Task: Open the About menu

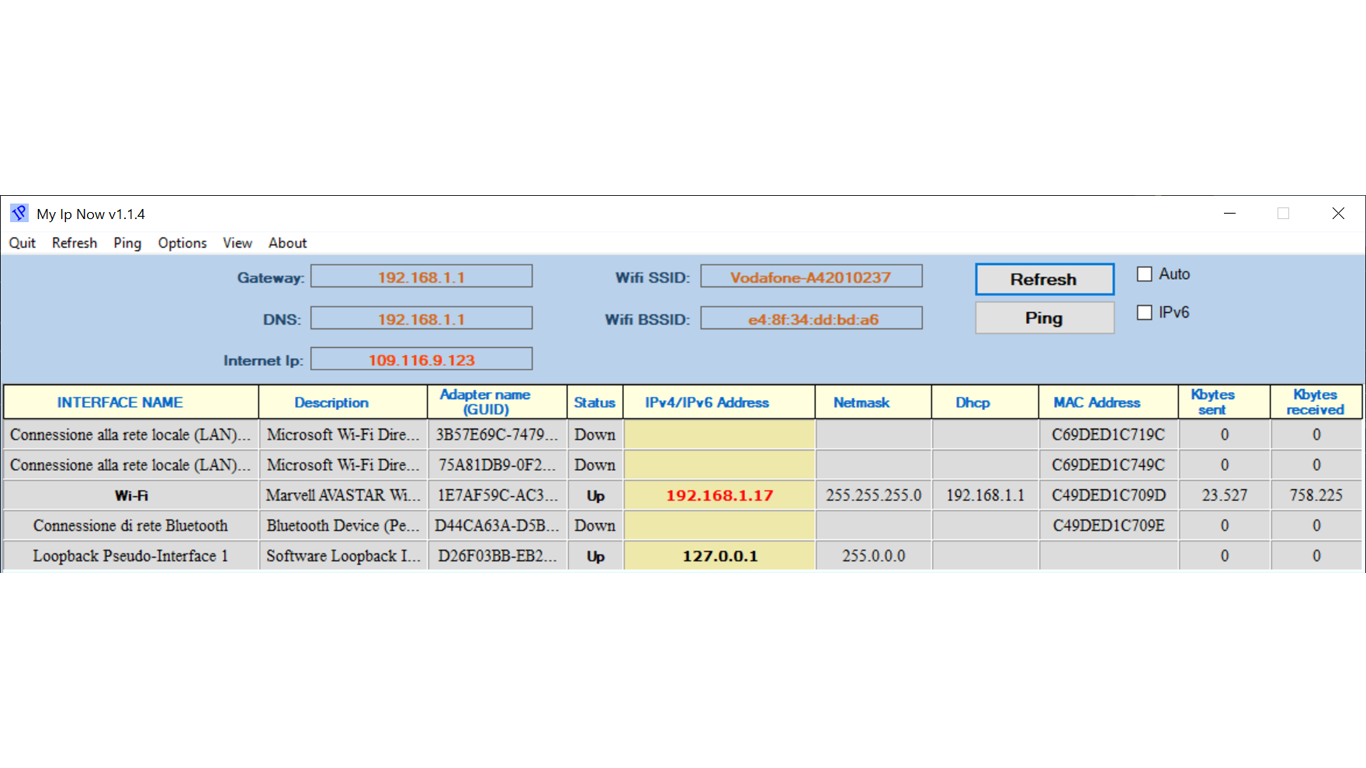Action: (x=287, y=243)
